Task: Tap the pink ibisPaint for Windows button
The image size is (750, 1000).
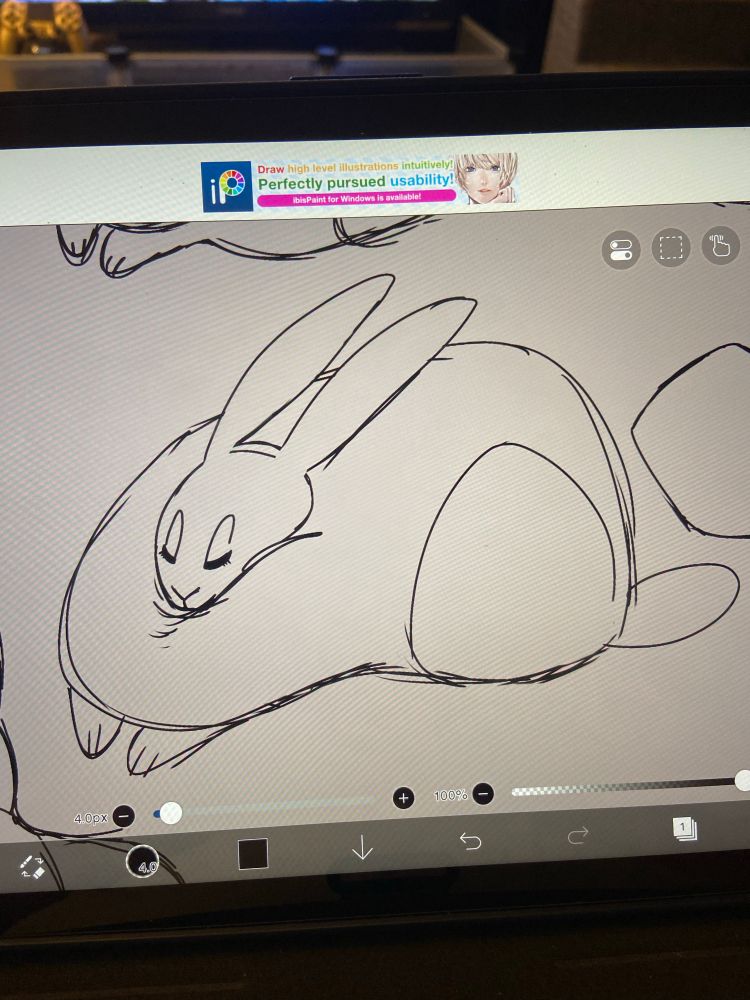Action: point(357,198)
